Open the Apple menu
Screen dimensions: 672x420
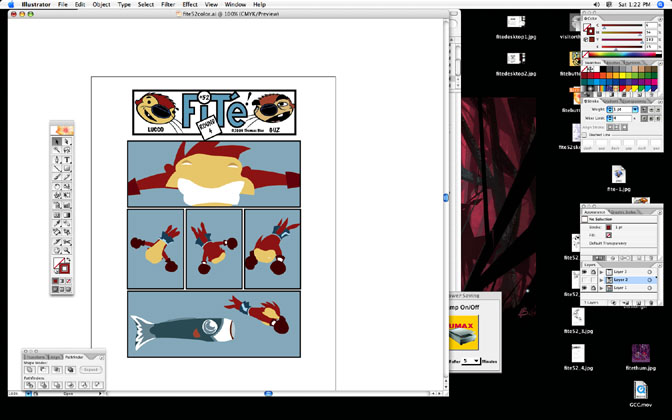(x=11, y=4)
